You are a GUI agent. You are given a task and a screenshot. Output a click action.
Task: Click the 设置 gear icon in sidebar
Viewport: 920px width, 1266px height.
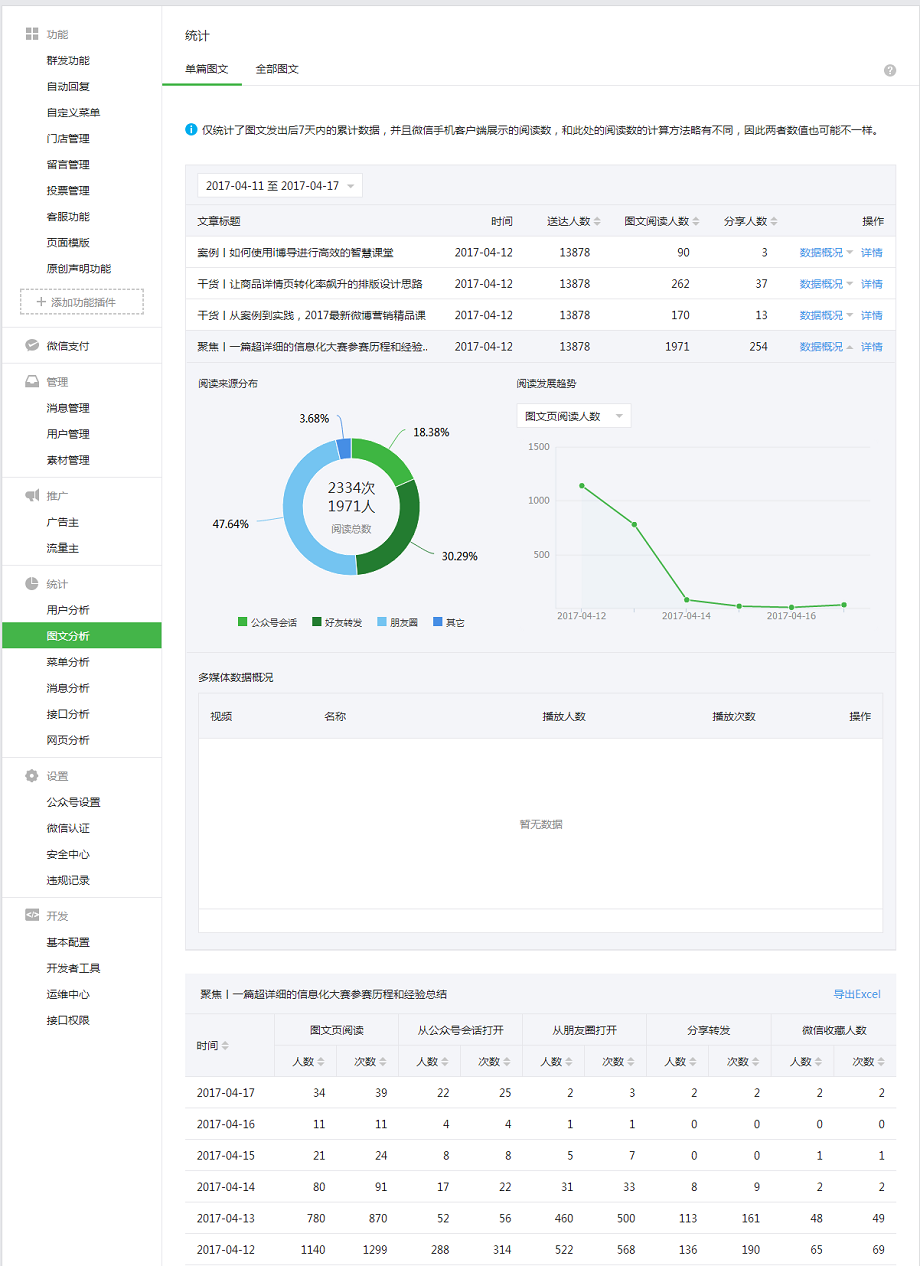[32, 776]
